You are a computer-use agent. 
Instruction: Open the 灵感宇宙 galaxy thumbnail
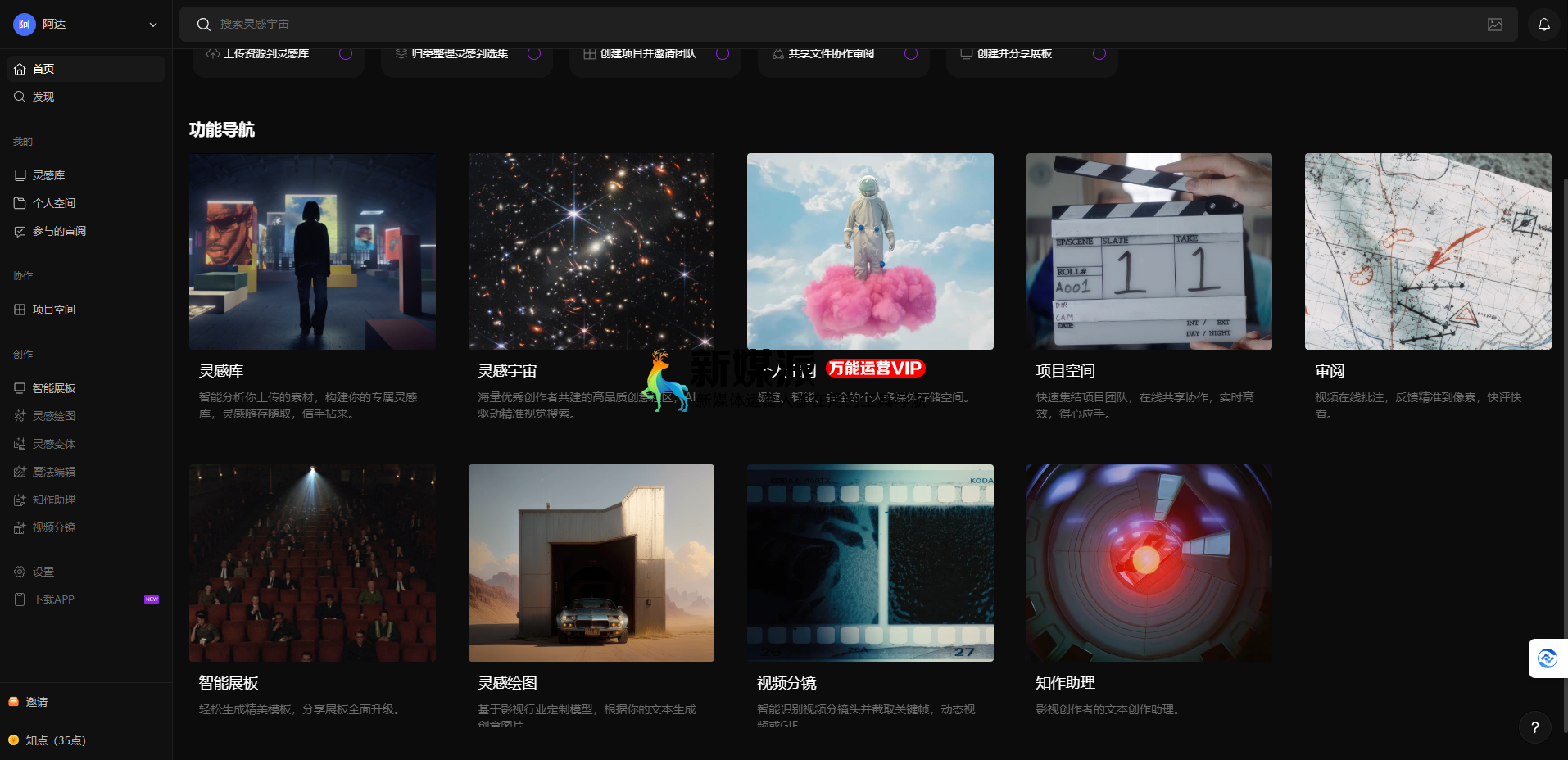click(x=591, y=251)
